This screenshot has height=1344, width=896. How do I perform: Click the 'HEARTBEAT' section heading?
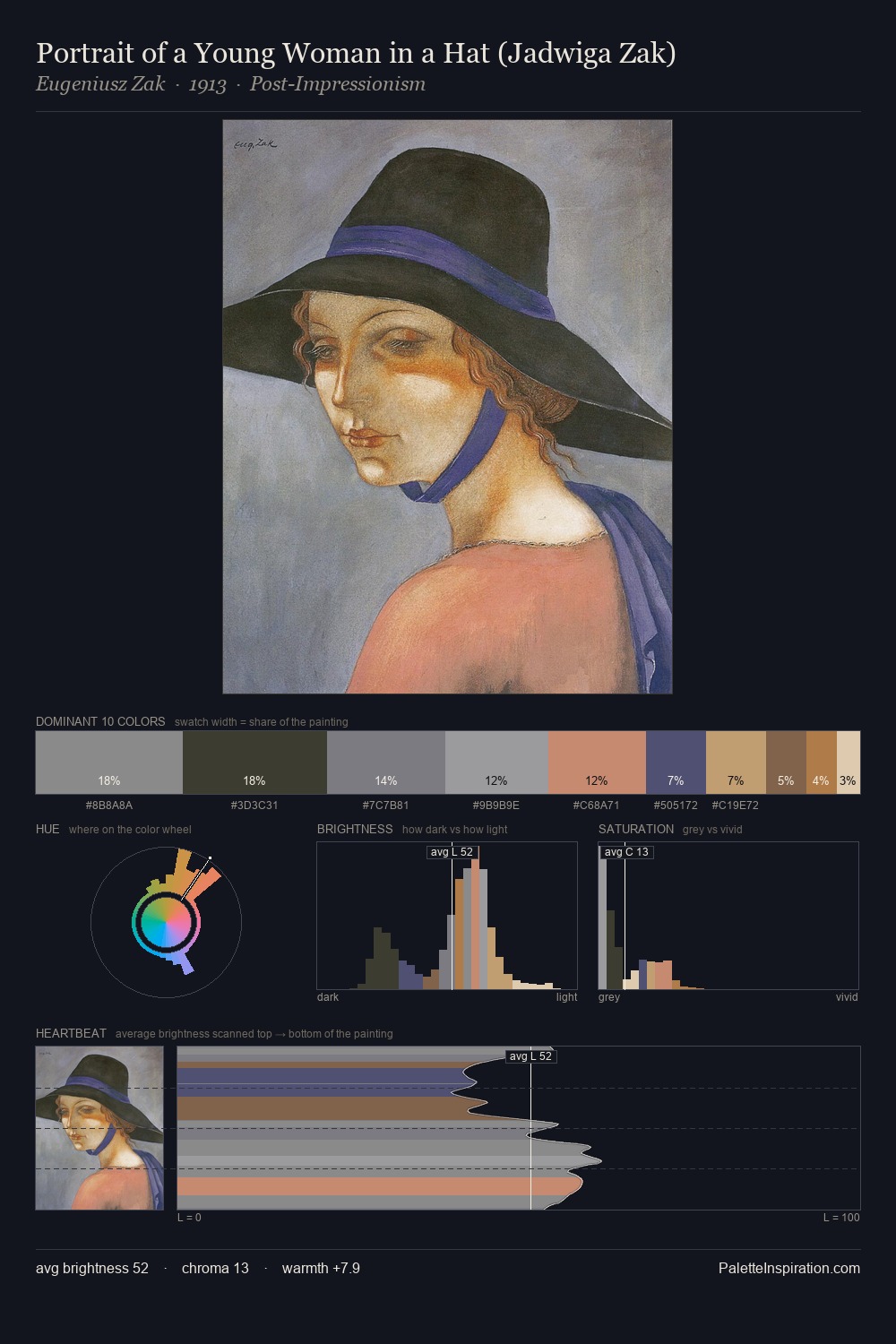click(x=71, y=1033)
